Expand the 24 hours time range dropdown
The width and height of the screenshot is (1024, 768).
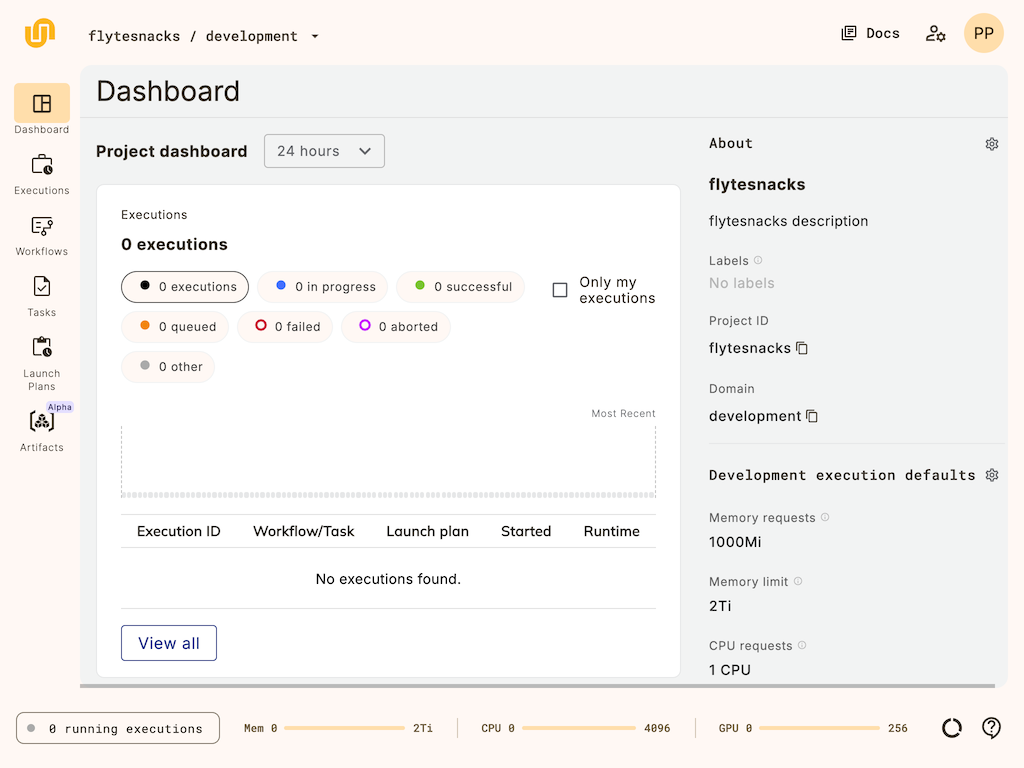(x=324, y=151)
